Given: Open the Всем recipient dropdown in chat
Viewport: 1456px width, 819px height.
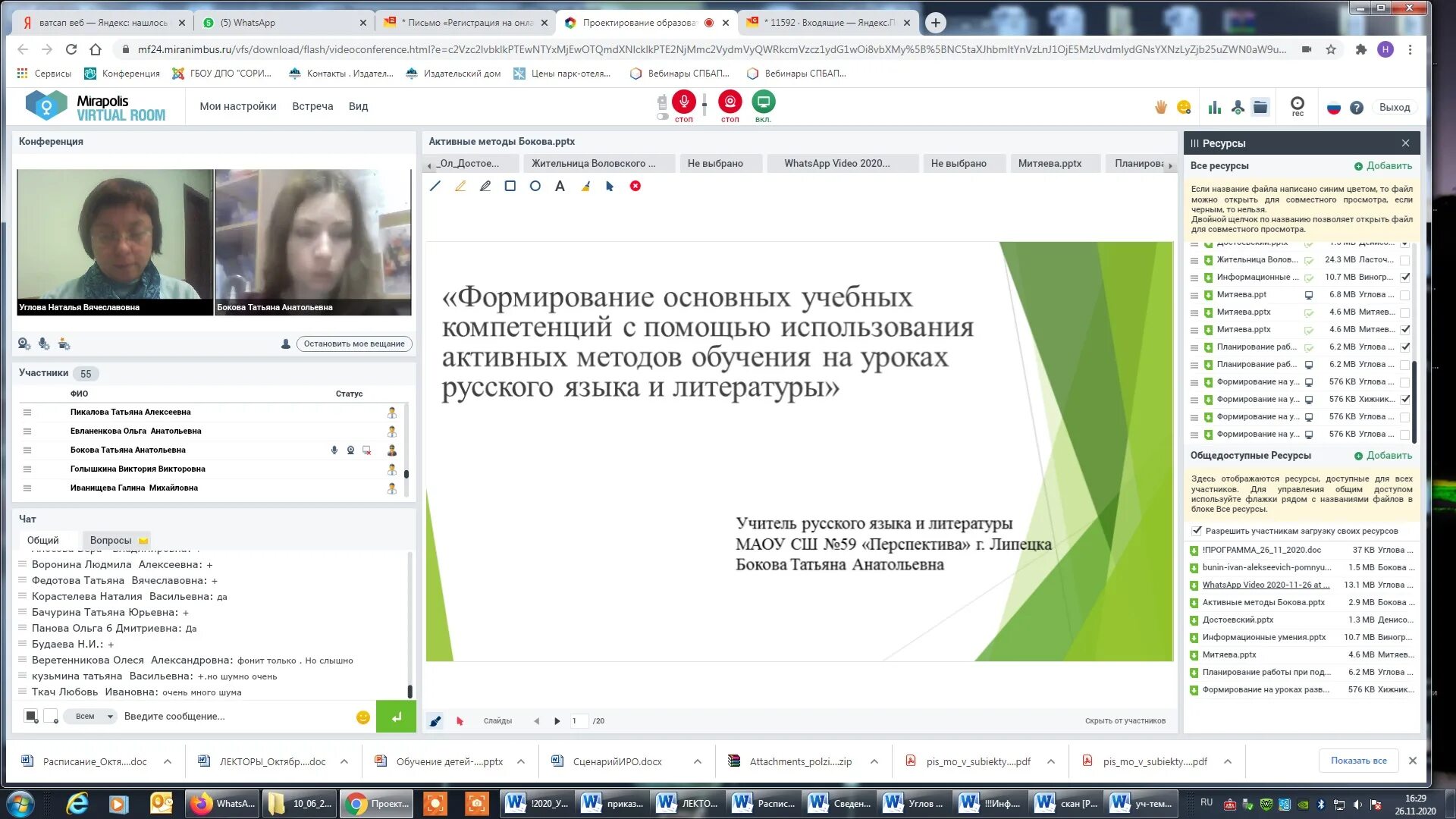Looking at the screenshot, I should pyautogui.click(x=89, y=717).
